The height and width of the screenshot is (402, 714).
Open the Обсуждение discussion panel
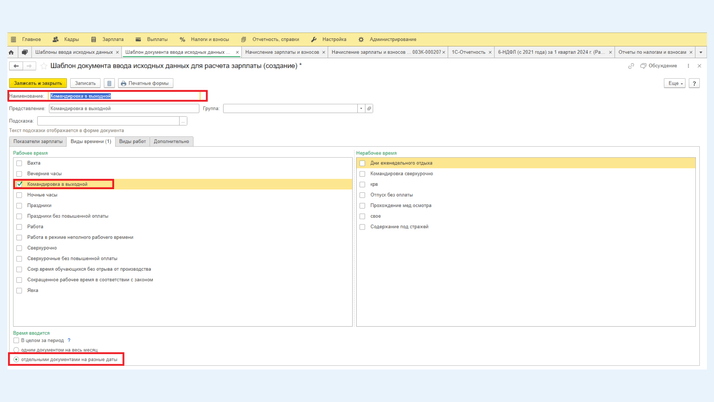tap(659, 66)
